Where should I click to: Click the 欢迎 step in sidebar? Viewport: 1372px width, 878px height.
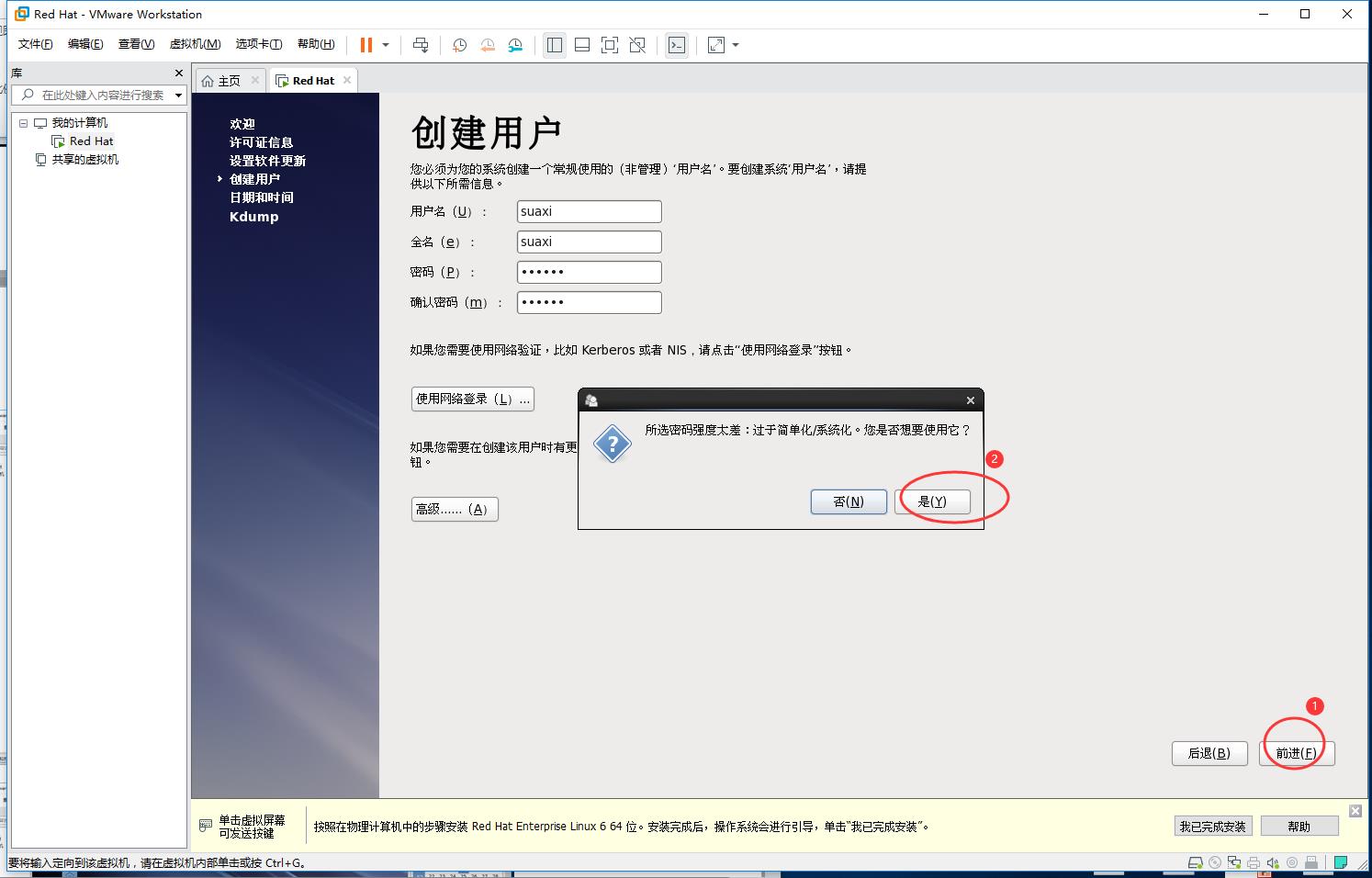[242, 124]
